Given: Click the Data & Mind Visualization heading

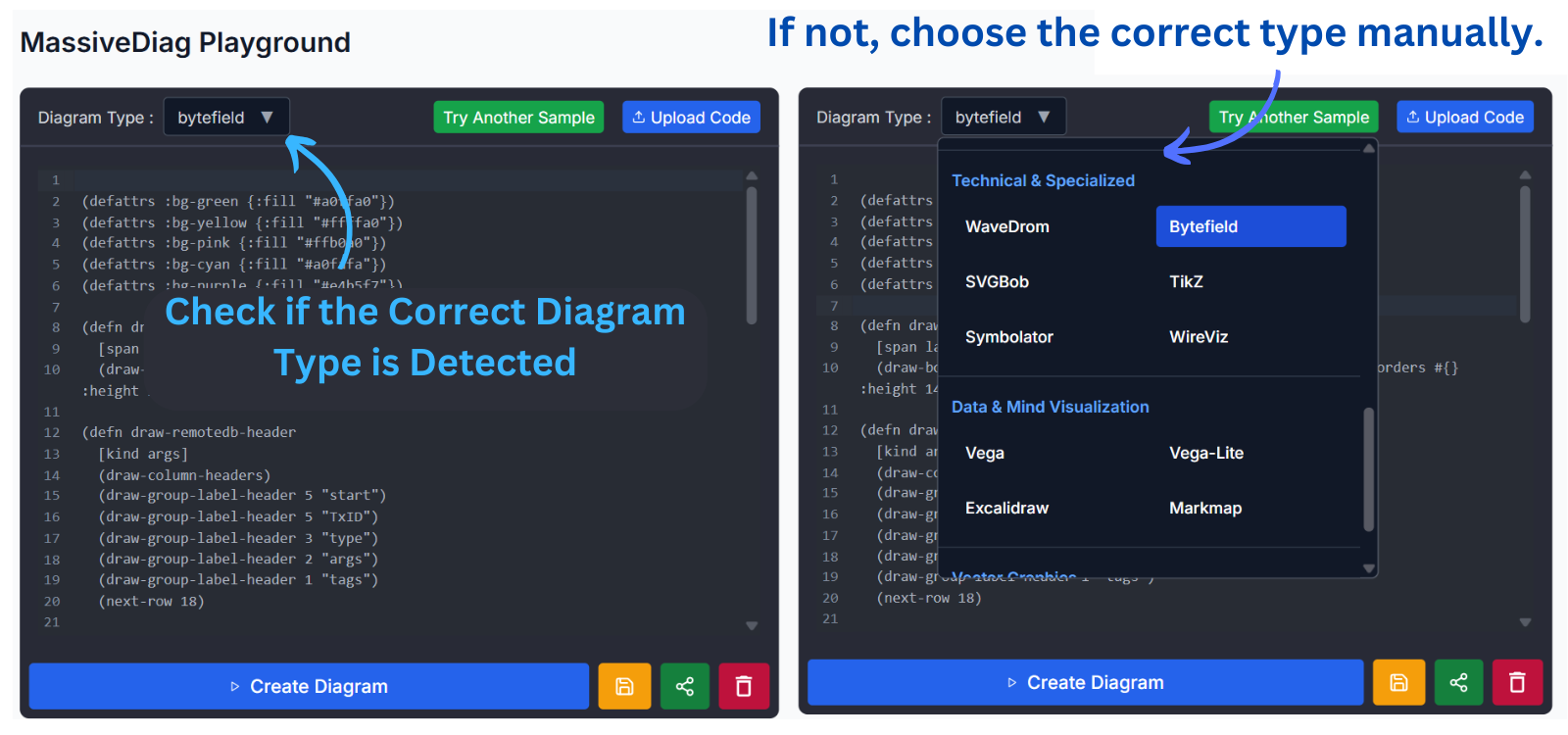Looking at the screenshot, I should (x=1050, y=407).
